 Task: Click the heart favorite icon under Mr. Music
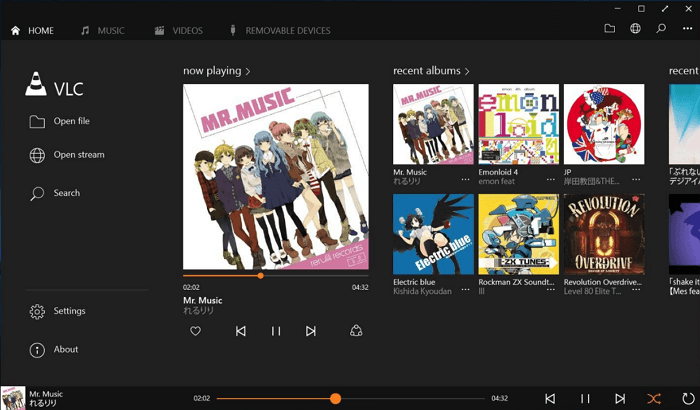(196, 331)
